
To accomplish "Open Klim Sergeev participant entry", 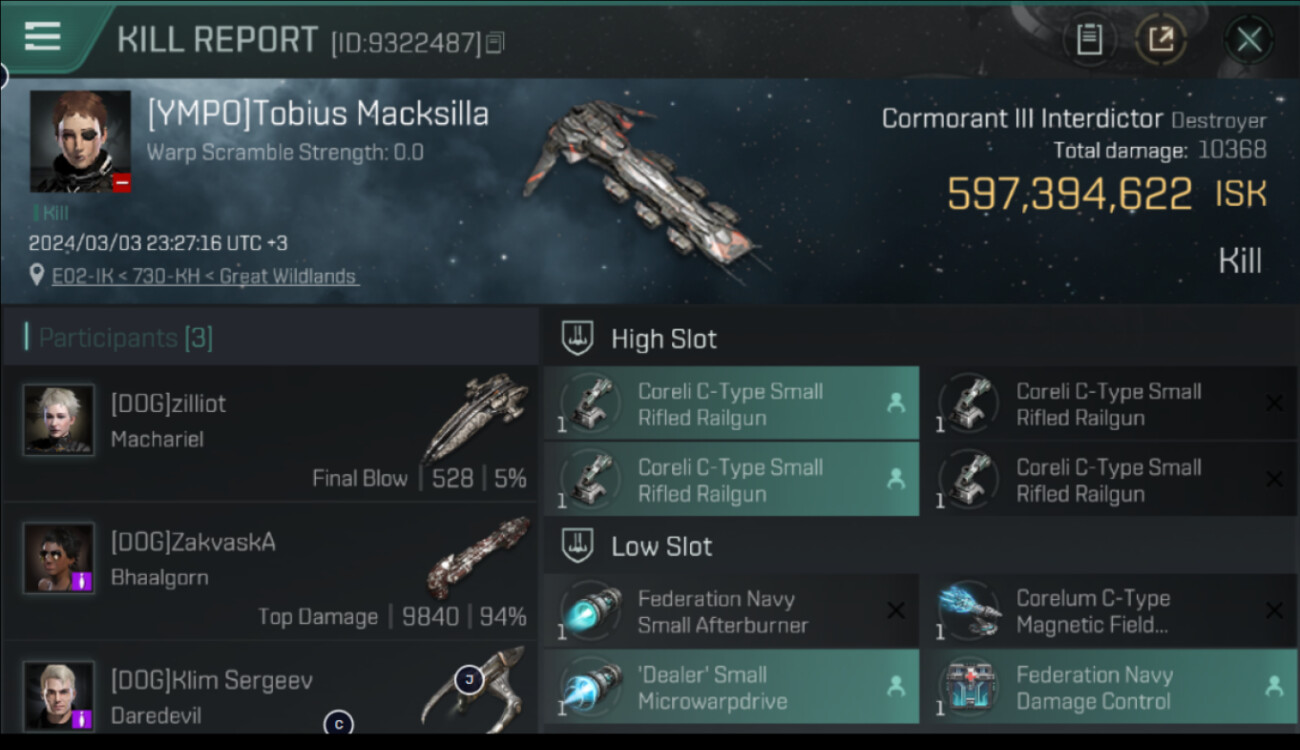I will (270, 695).
